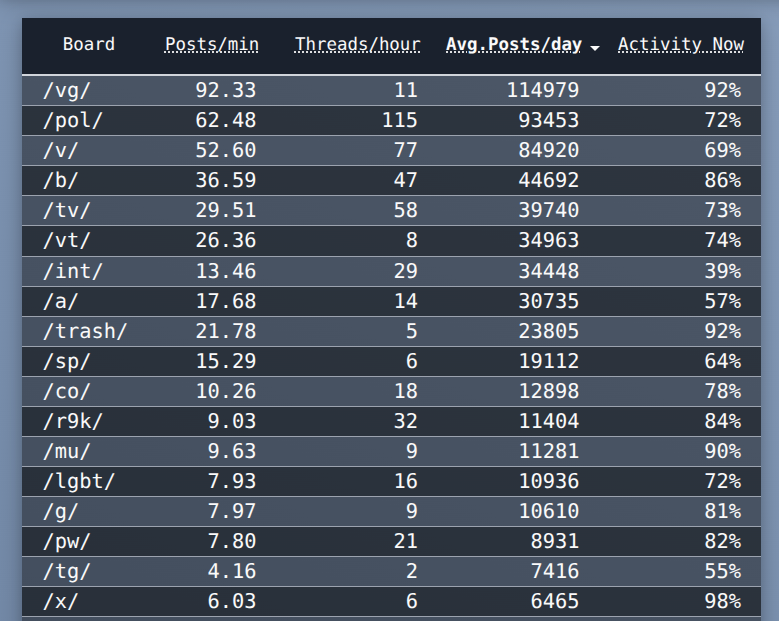
Task: Select the /sp/ board name
Action: pos(67,361)
